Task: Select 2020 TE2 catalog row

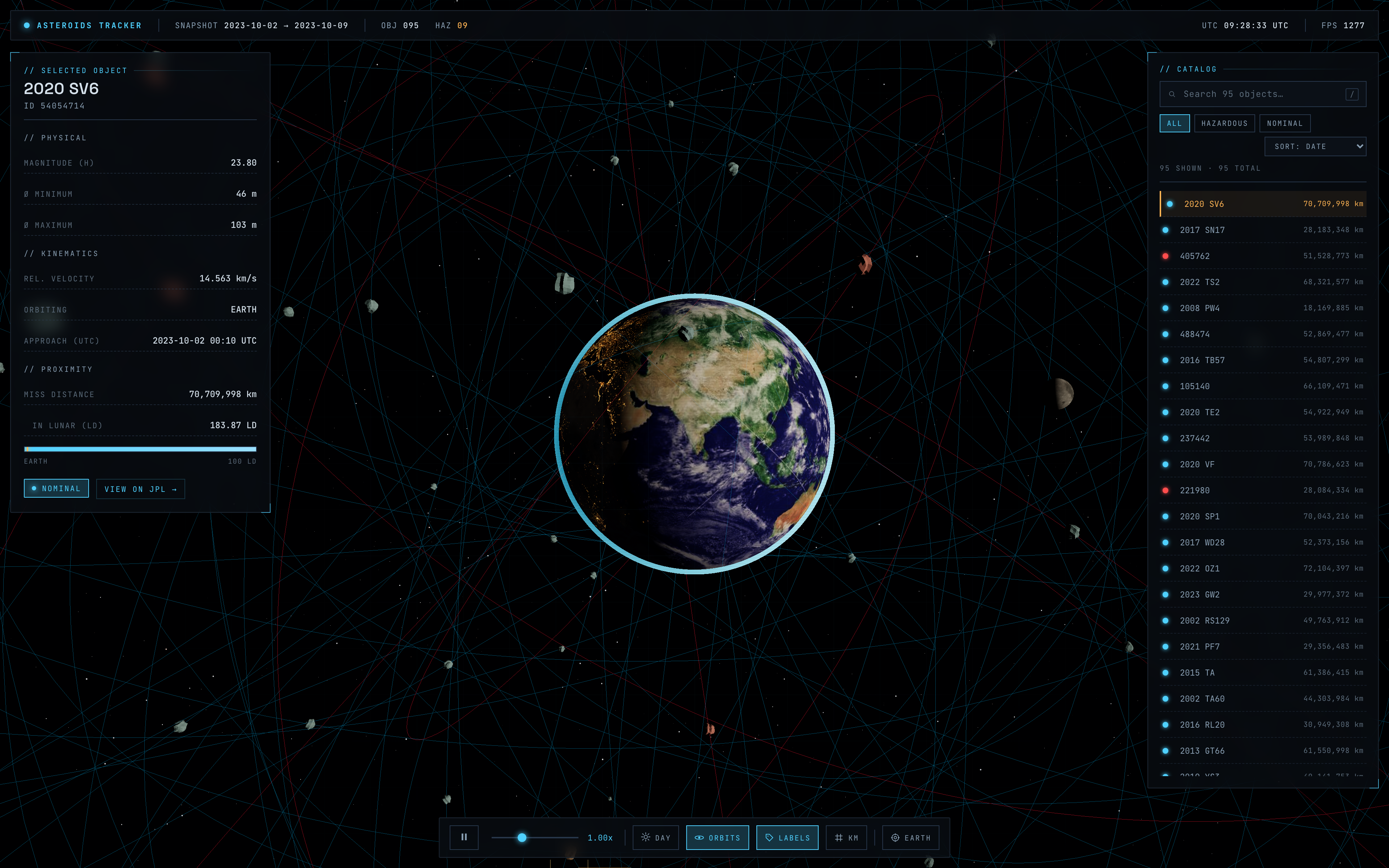Action: [1263, 412]
